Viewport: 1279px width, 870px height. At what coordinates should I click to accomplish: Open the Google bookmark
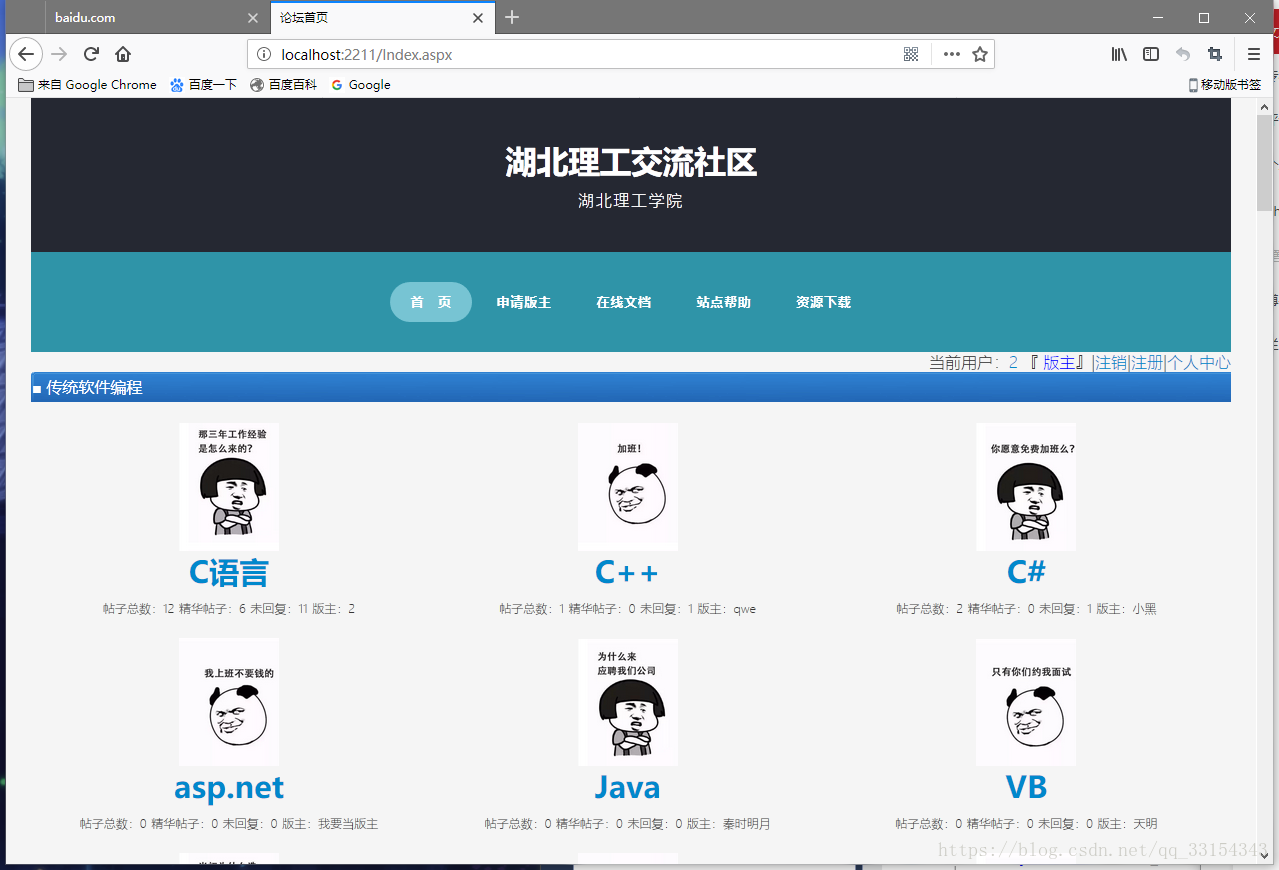(x=360, y=85)
